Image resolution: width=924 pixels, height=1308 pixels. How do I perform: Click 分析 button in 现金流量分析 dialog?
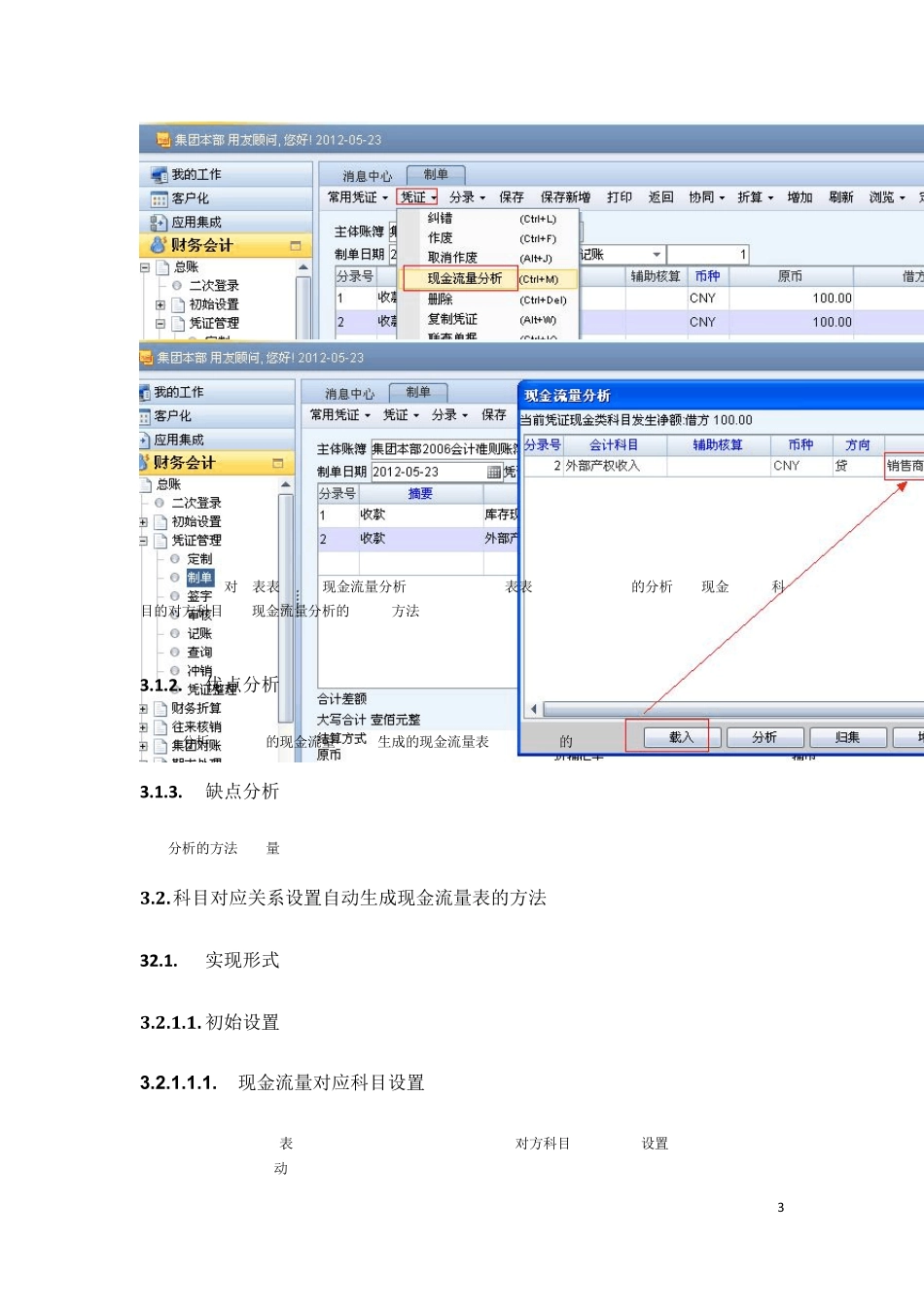[x=764, y=737]
